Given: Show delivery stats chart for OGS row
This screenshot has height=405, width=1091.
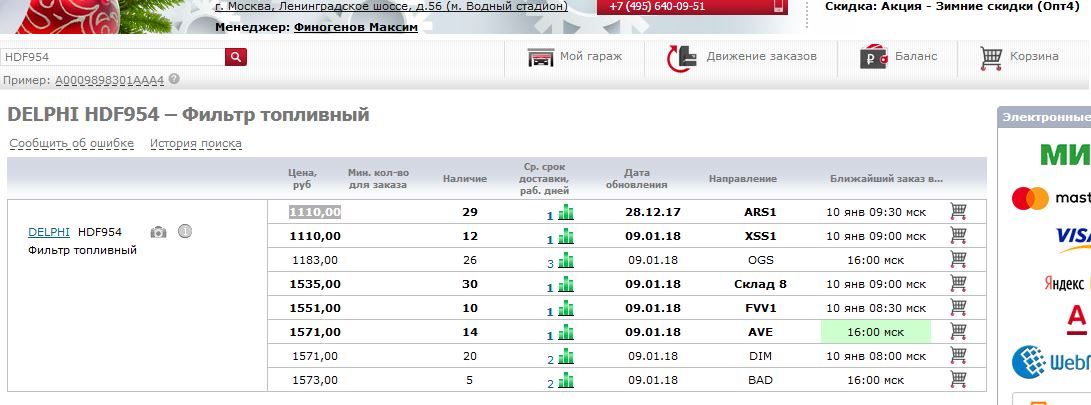Looking at the screenshot, I should pyautogui.click(x=566, y=260).
